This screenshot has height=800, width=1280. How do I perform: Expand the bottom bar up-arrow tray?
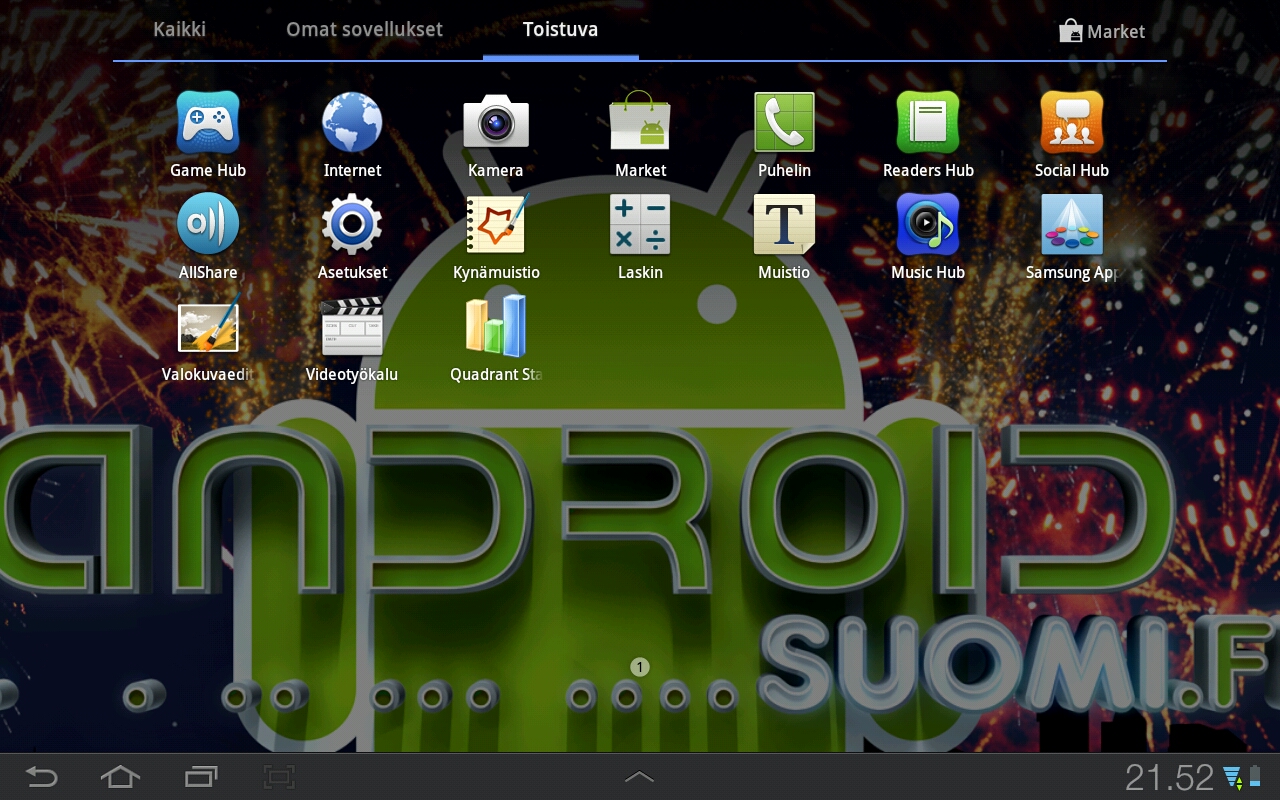[x=639, y=777]
